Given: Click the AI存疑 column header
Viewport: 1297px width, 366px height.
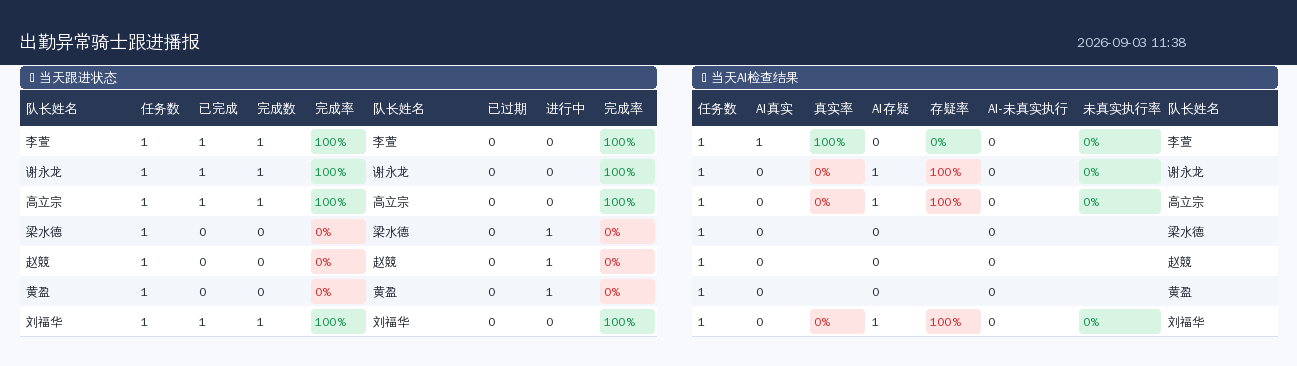Looking at the screenshot, I should click(890, 108).
